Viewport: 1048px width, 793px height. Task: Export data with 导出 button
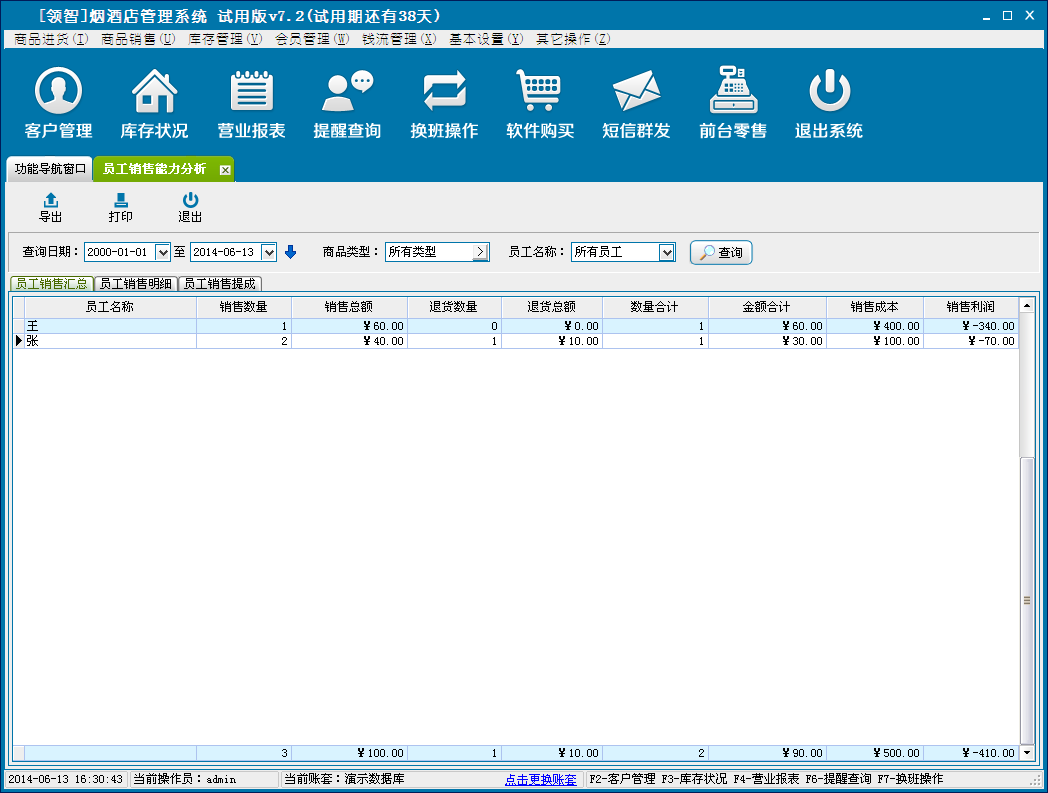coord(50,208)
